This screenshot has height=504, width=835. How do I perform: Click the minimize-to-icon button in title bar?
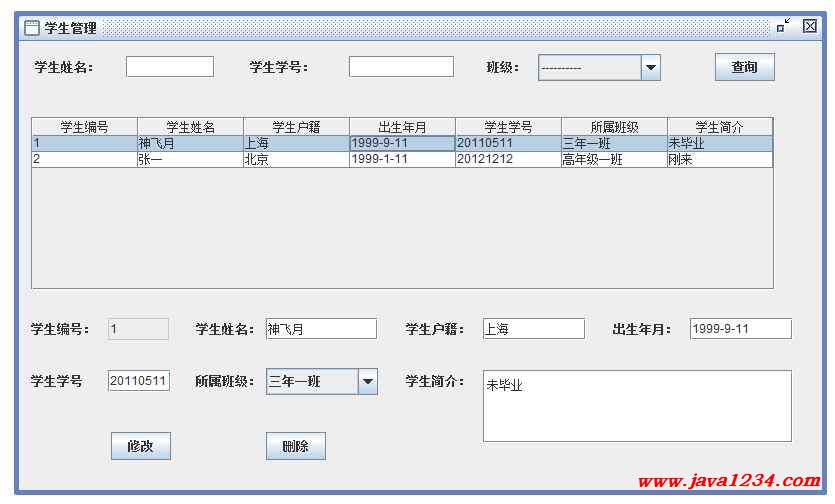[783, 26]
